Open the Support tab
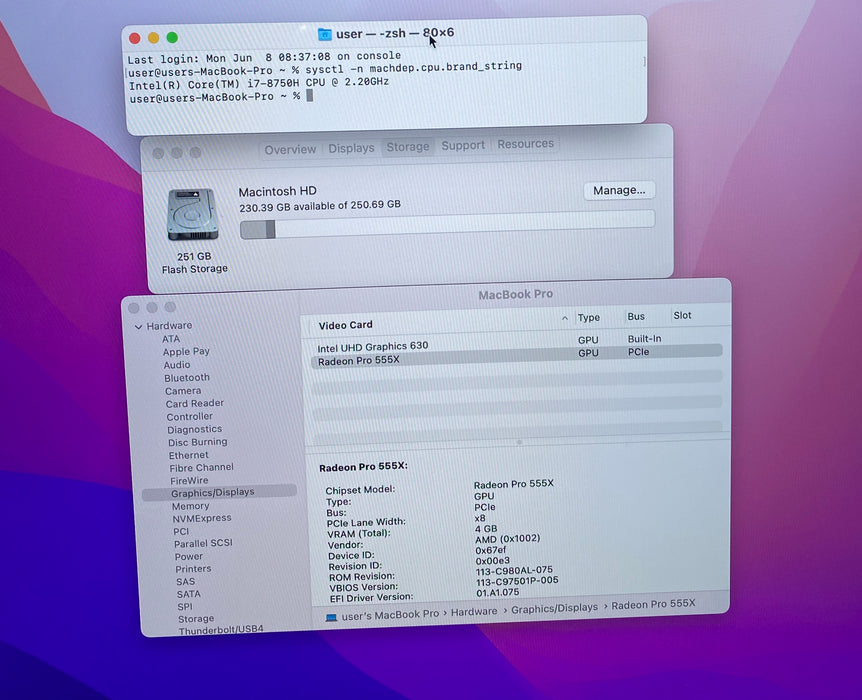Image resolution: width=862 pixels, height=700 pixels. (x=463, y=145)
